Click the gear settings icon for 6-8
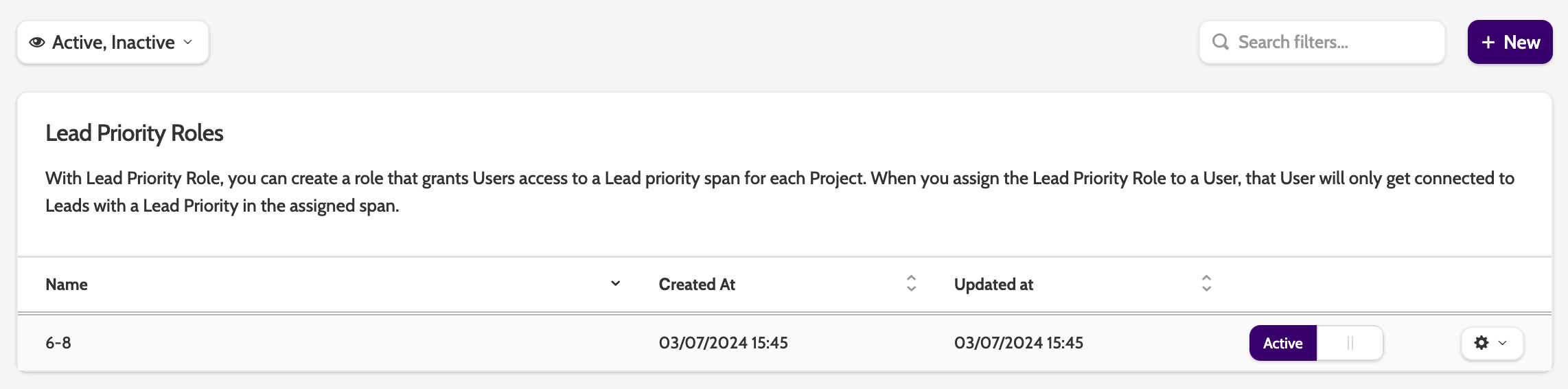Screen dimensions: 1568x389 coord(1481,343)
